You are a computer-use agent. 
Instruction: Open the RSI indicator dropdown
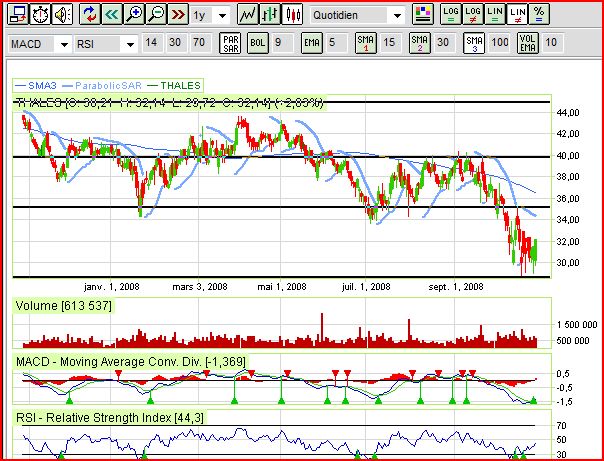(x=106, y=44)
